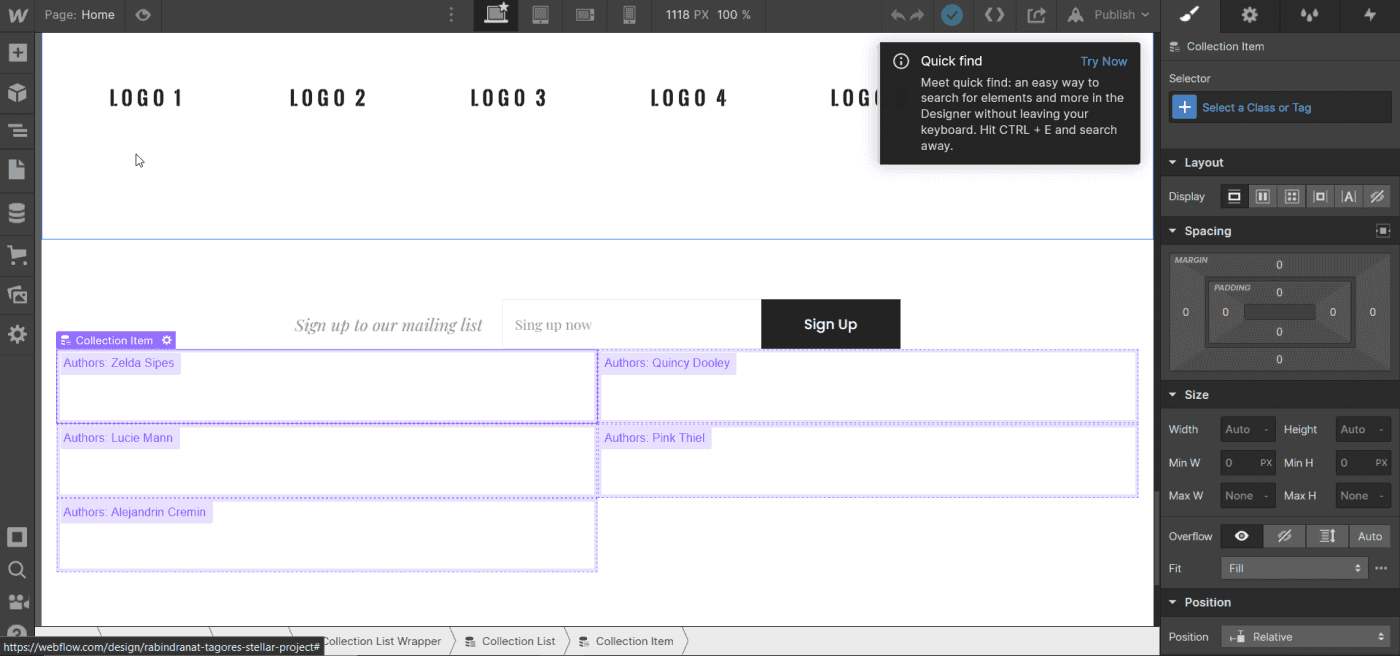The image size is (1400, 656).
Task: Click the saved status checkmark
Action: (x=952, y=15)
